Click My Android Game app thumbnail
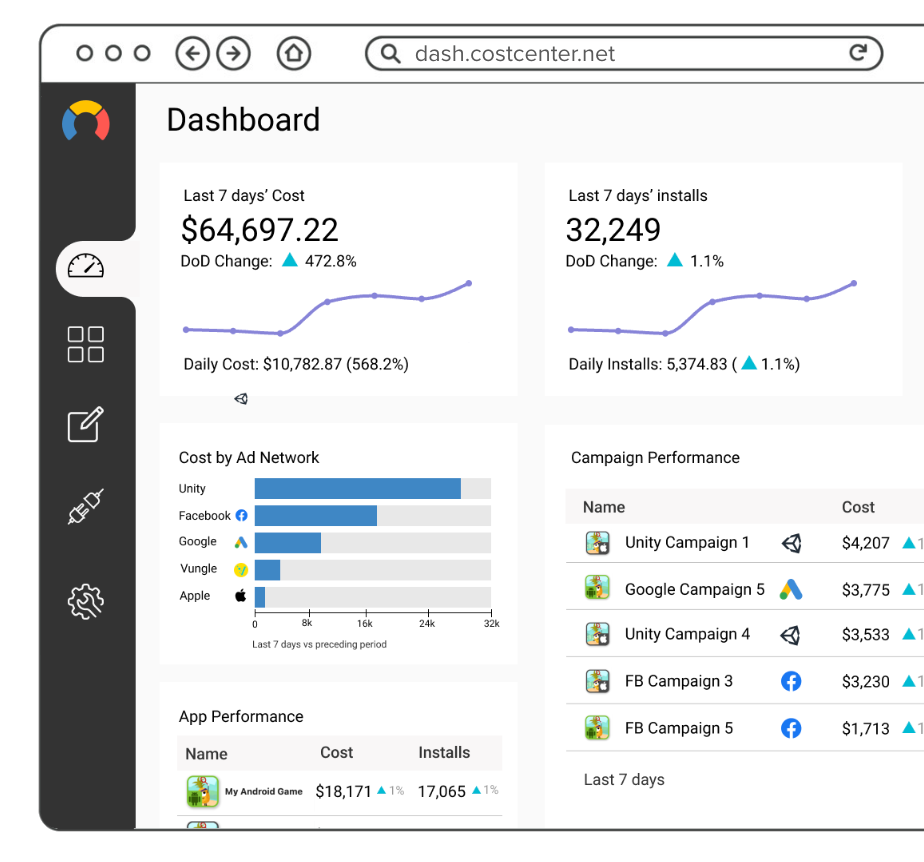Viewport: 924px width, 862px height. pyautogui.click(x=203, y=791)
